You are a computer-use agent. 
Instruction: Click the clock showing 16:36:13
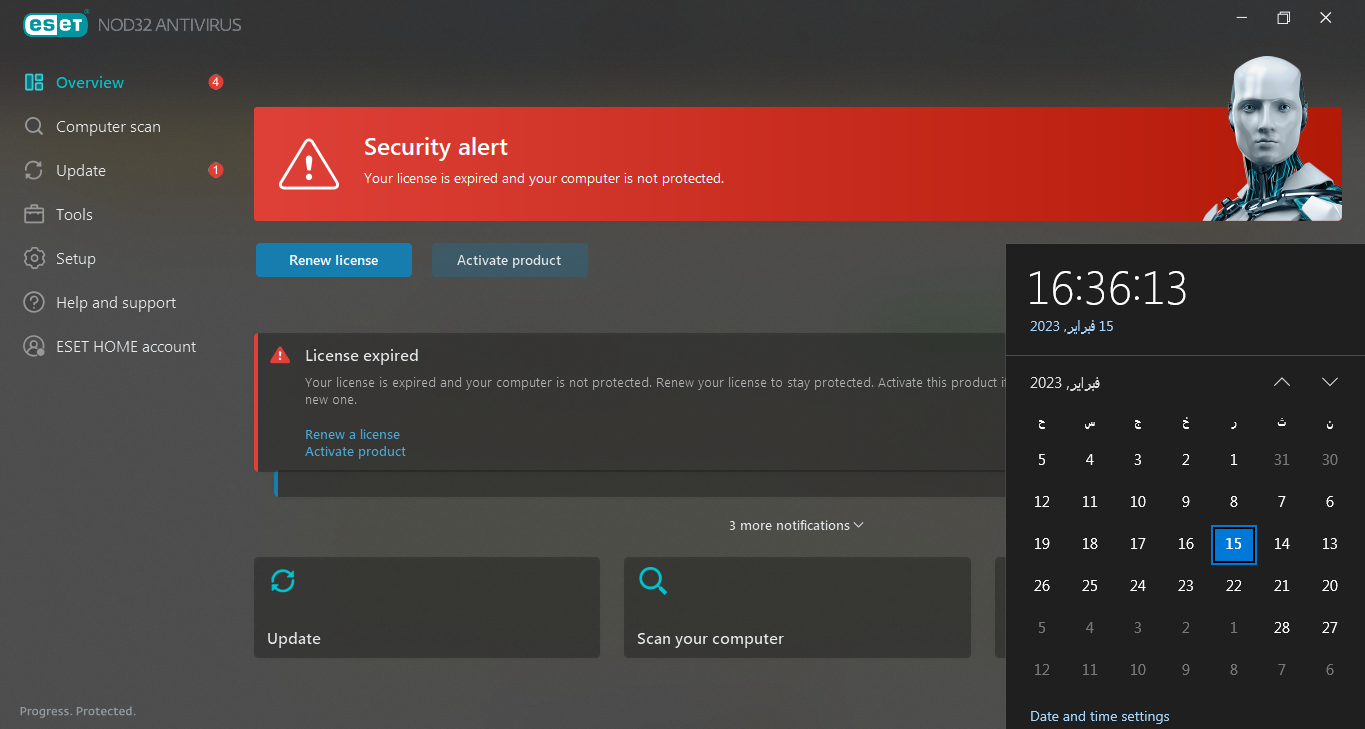[1108, 288]
